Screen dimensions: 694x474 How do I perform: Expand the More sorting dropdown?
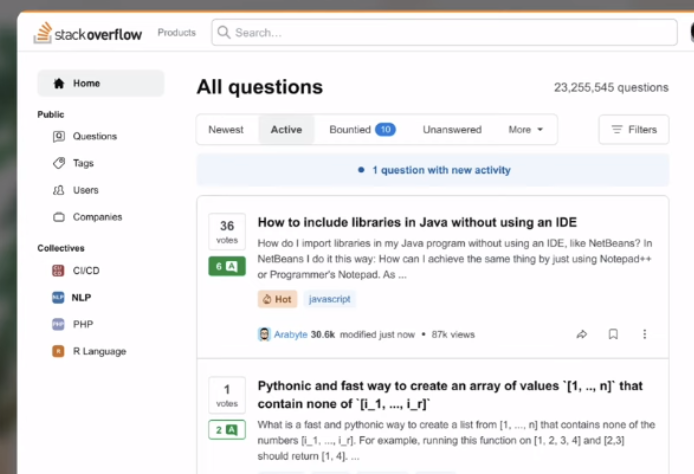coord(526,130)
